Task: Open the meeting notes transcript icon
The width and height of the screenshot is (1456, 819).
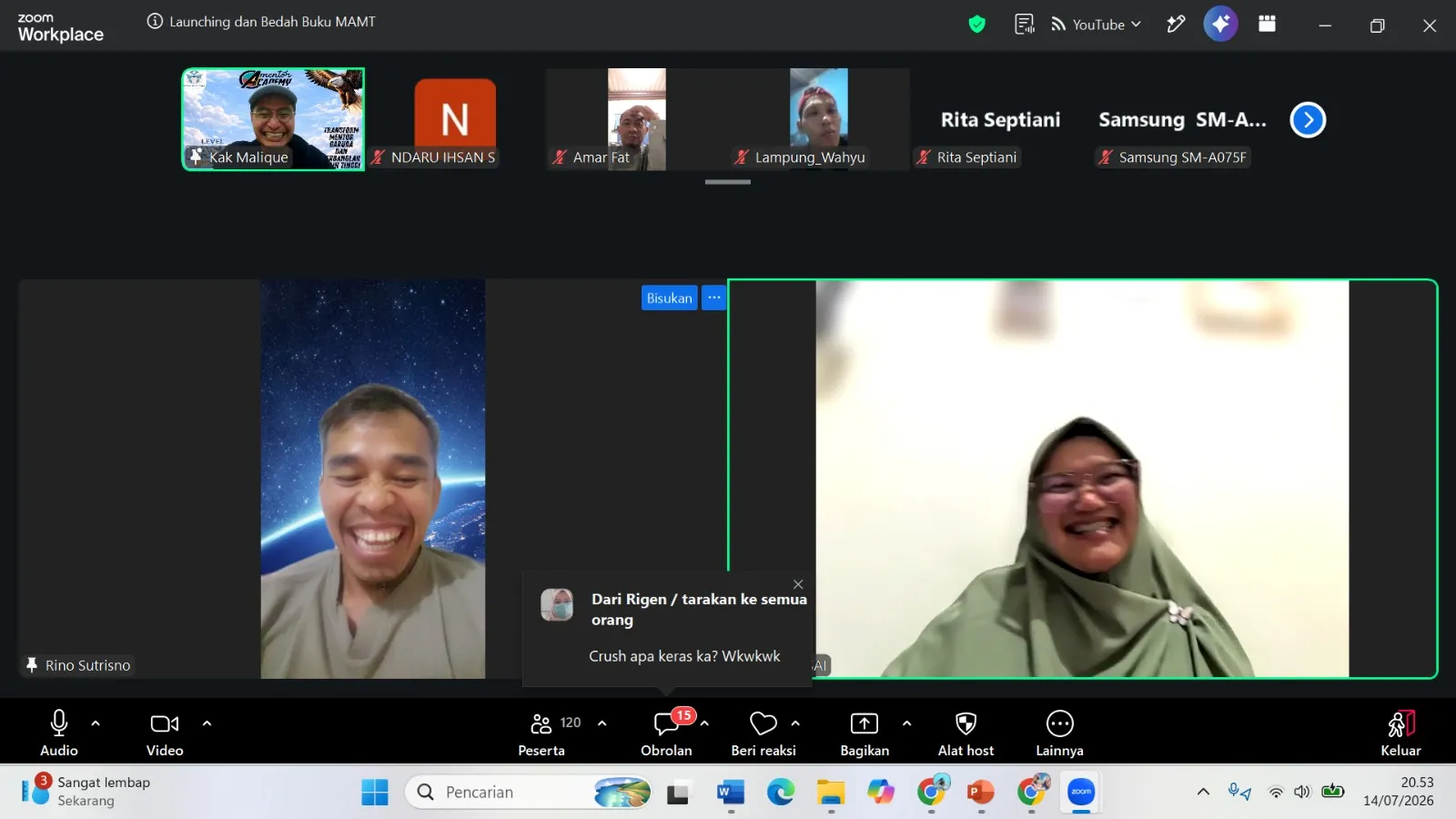Action: point(1025,25)
